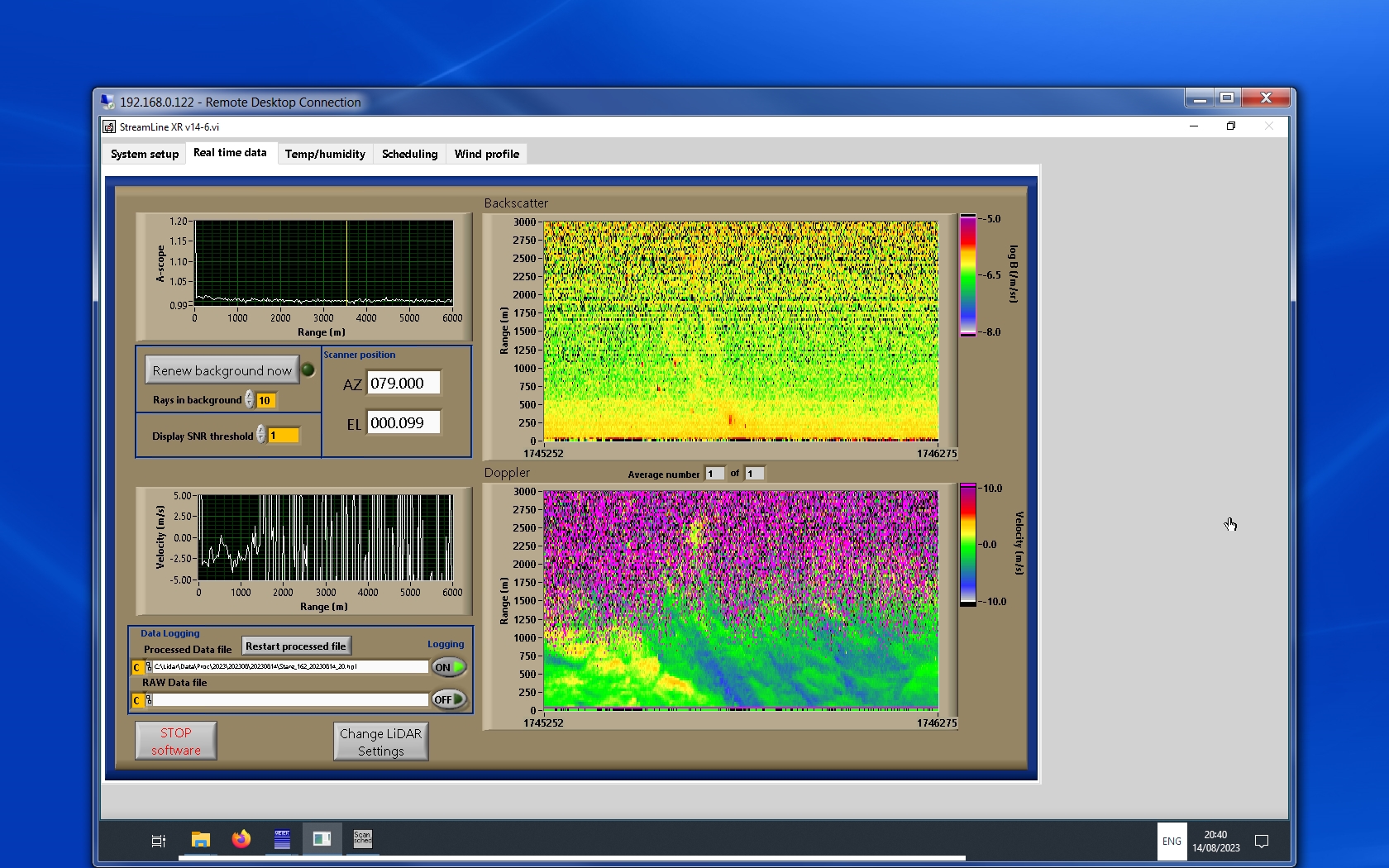This screenshot has width=1389, height=868.
Task: Open the notification center icon
Action: pyautogui.click(x=1262, y=842)
